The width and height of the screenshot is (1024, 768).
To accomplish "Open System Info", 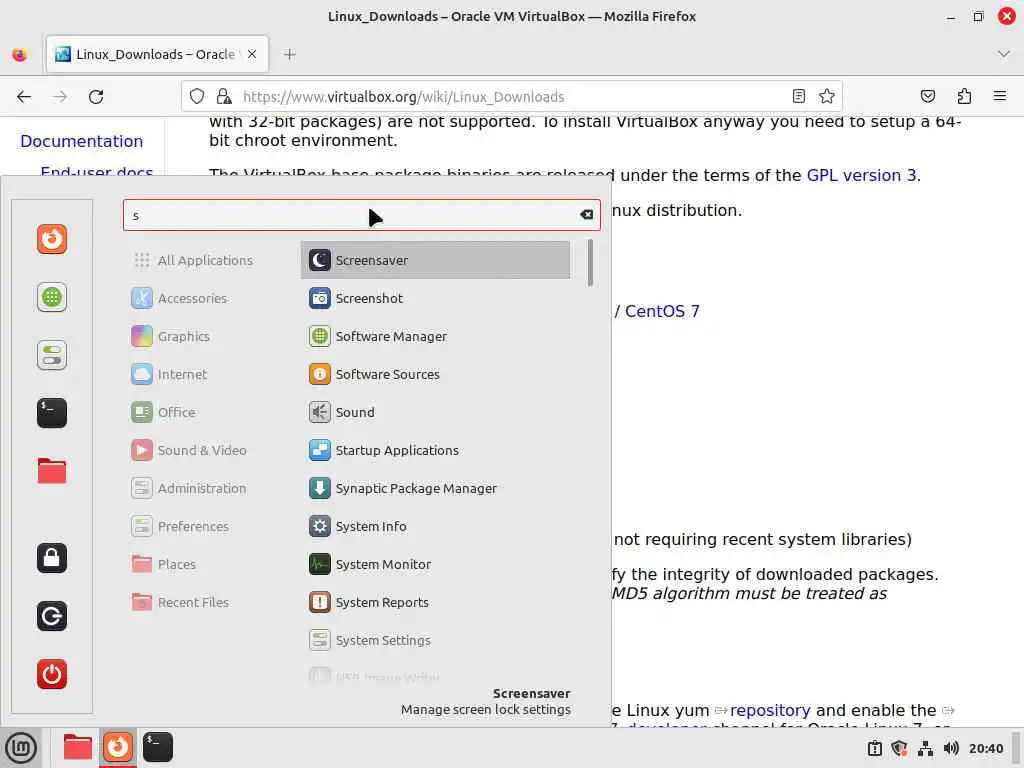I will click(435, 526).
